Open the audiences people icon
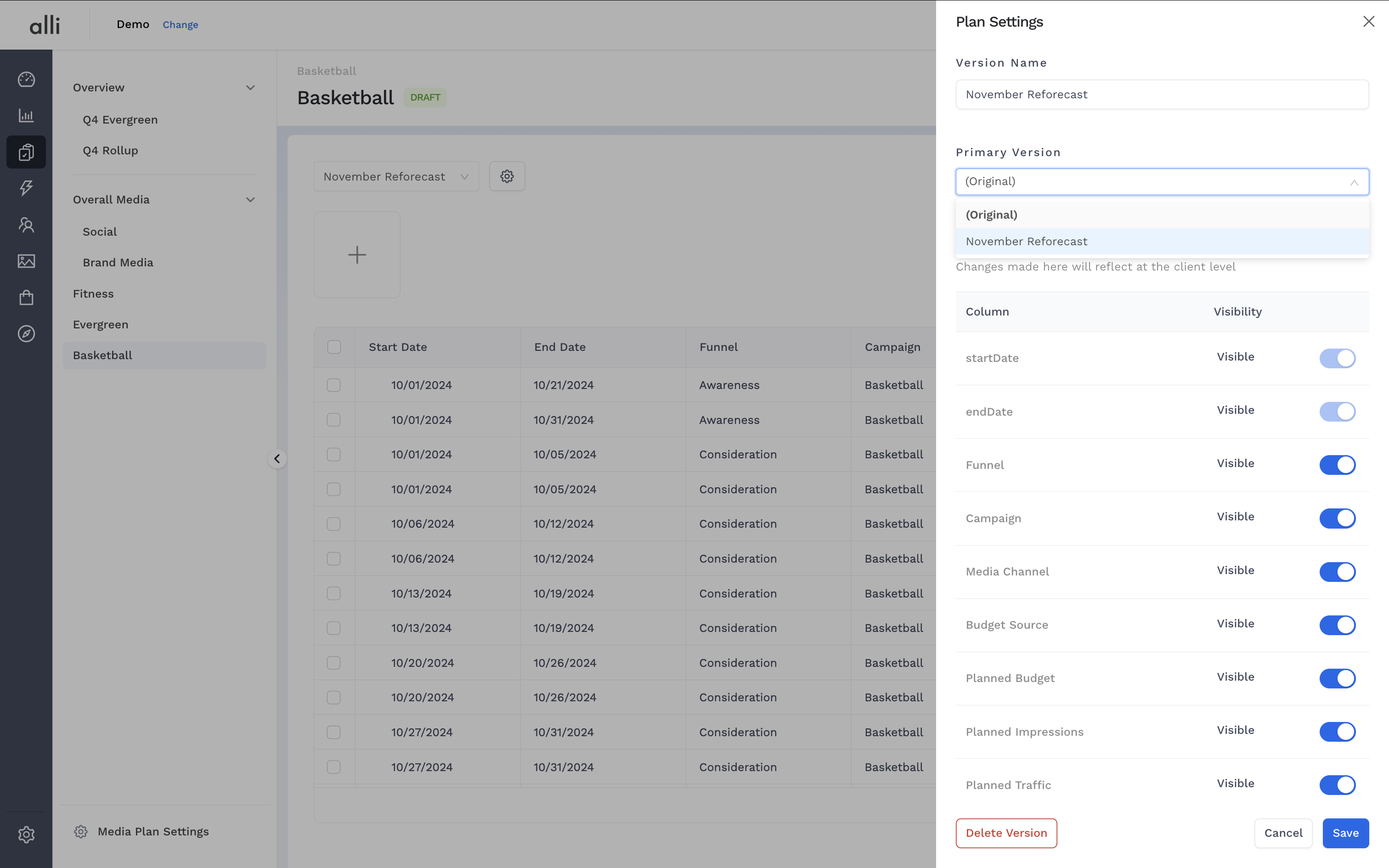 [26, 225]
